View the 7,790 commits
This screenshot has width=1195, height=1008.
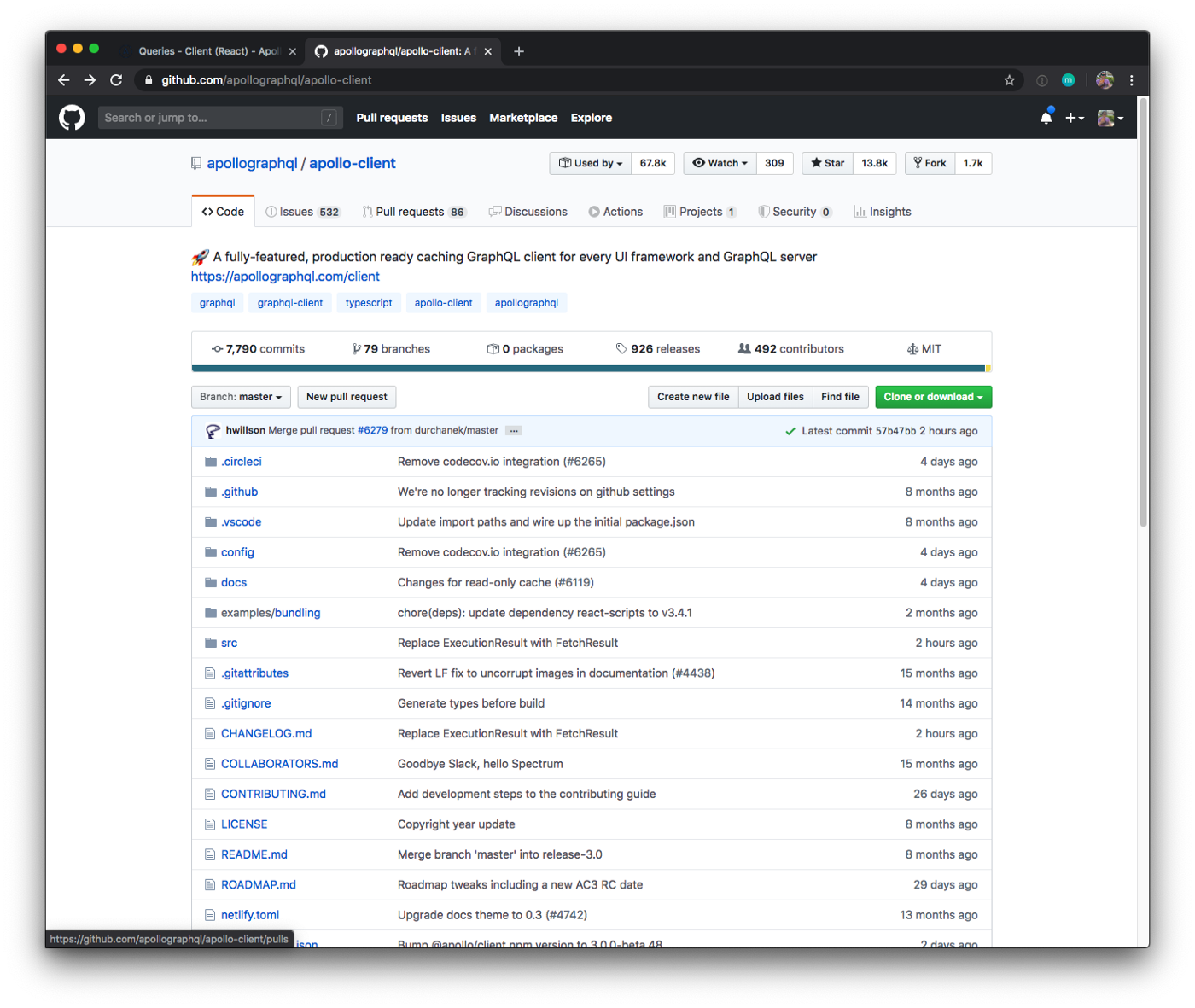pos(258,349)
